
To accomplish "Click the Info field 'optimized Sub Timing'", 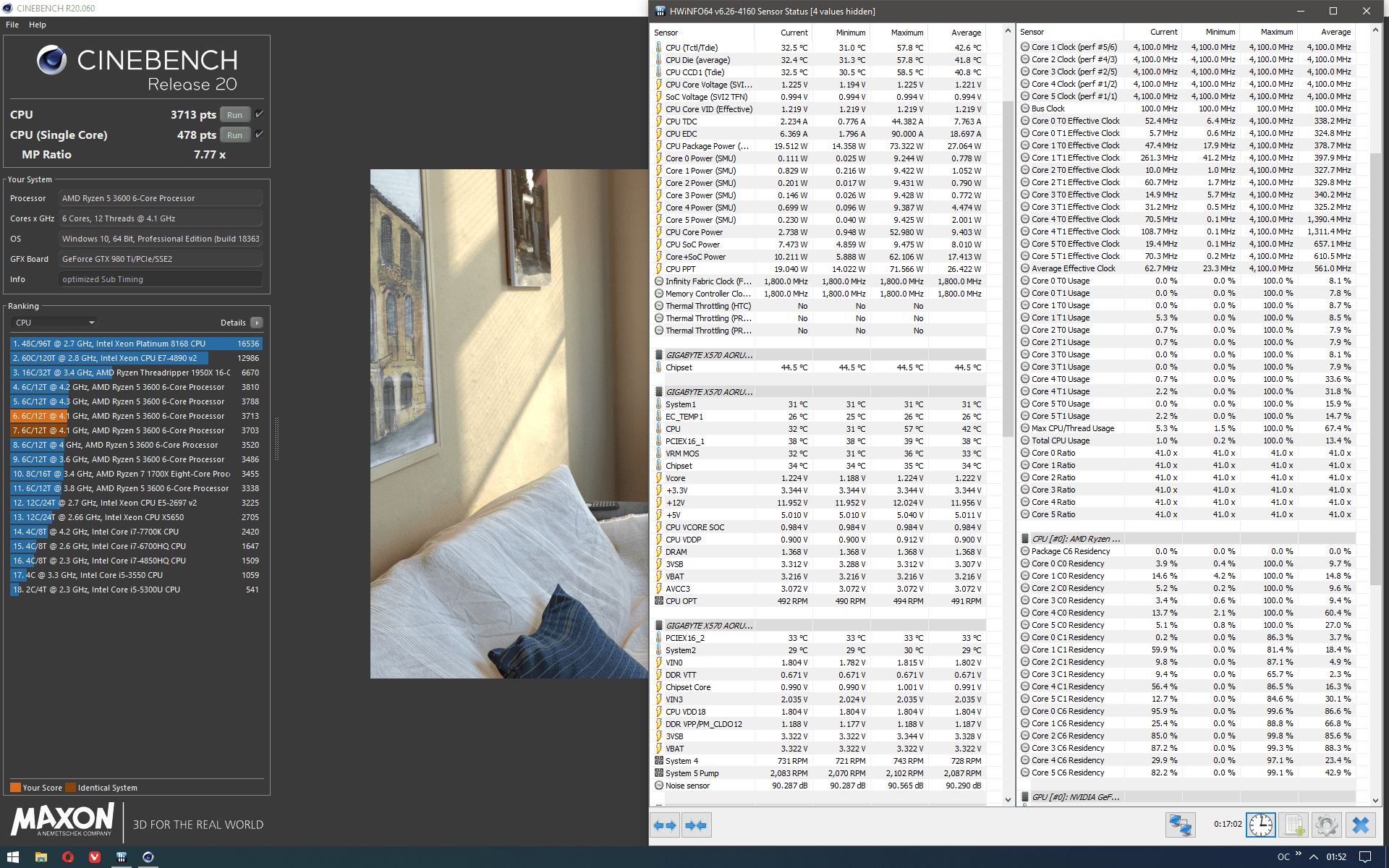I will point(160,279).
